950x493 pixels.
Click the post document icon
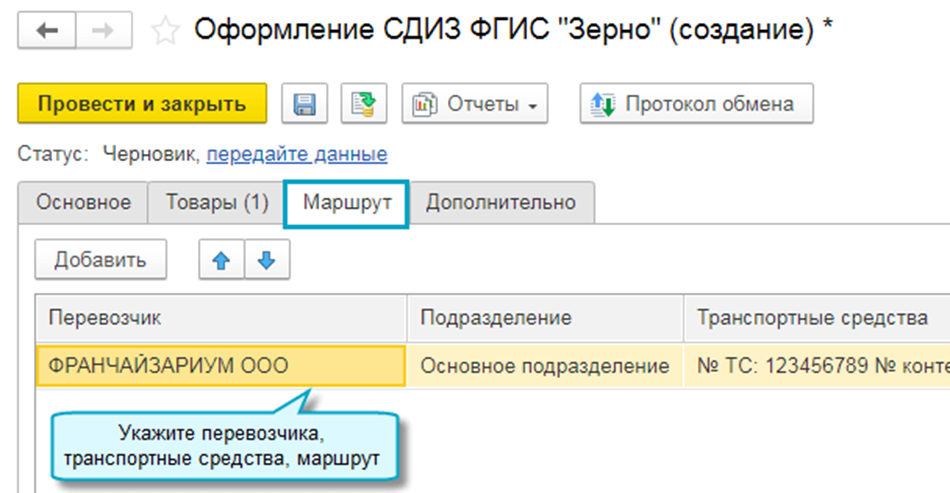(364, 103)
